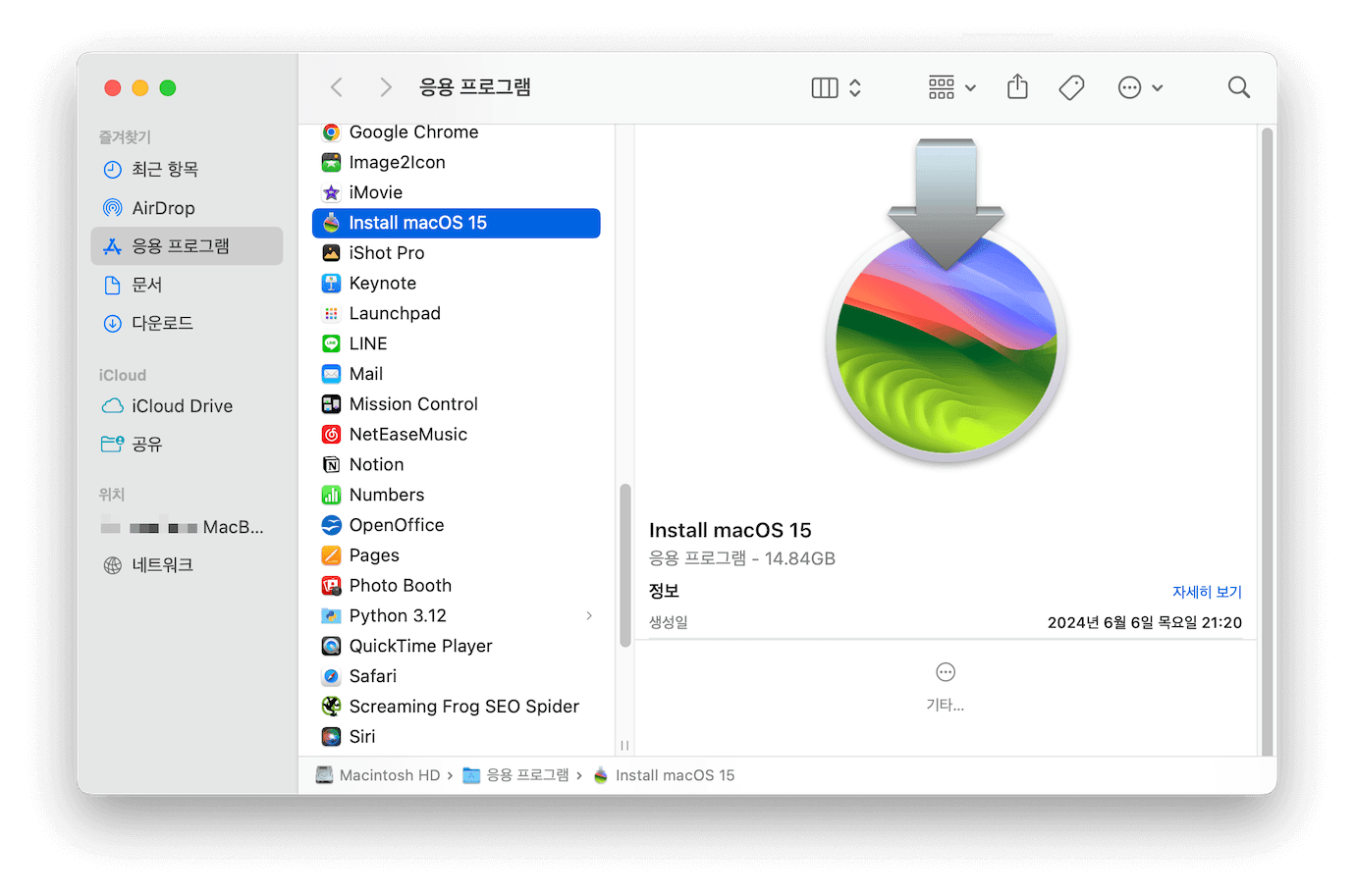1354x896 pixels.
Task: Click the OpenOffice app icon
Action: pyautogui.click(x=332, y=525)
